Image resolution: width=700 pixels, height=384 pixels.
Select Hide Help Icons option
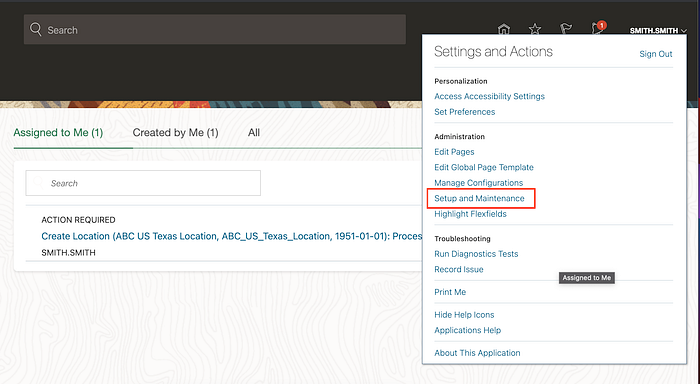[464, 314]
